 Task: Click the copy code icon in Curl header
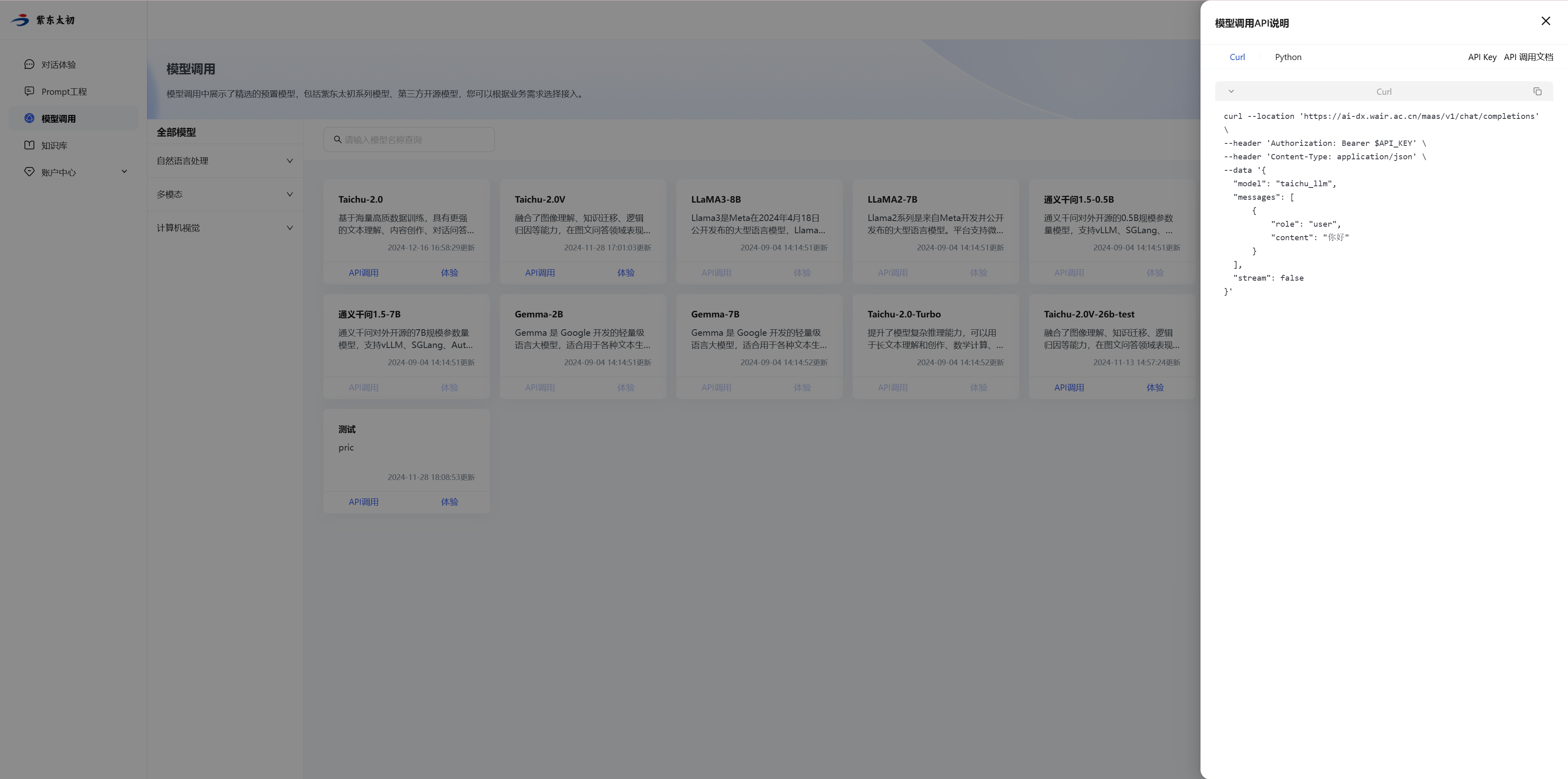[1537, 92]
